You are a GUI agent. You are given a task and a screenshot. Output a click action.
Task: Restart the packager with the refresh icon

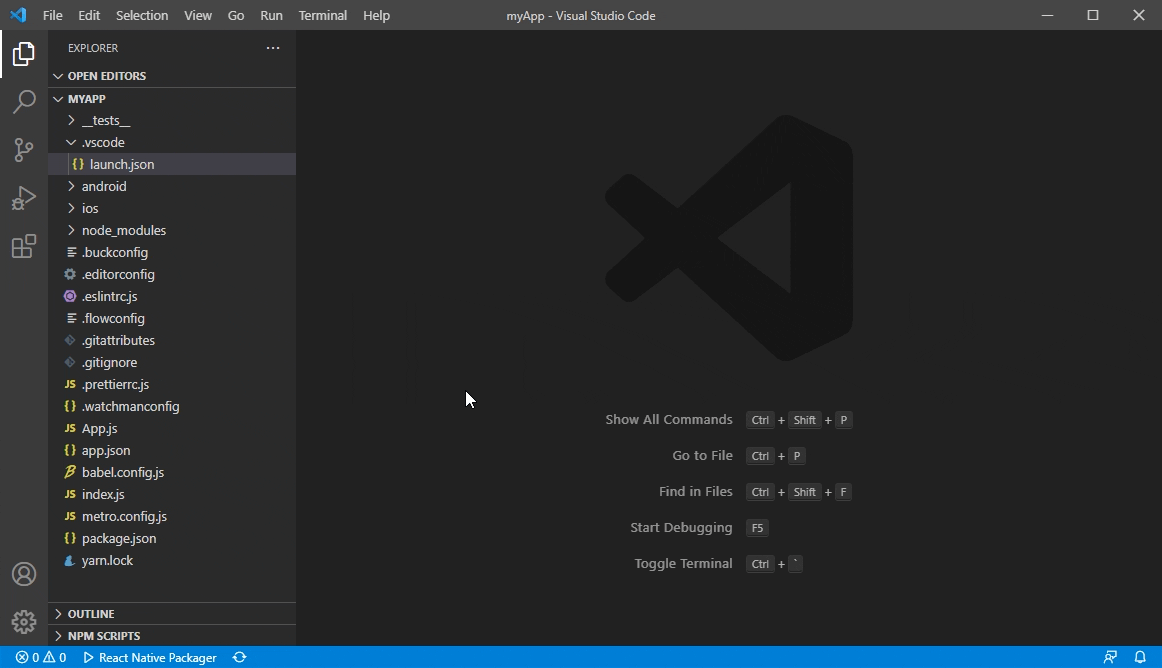click(x=239, y=658)
